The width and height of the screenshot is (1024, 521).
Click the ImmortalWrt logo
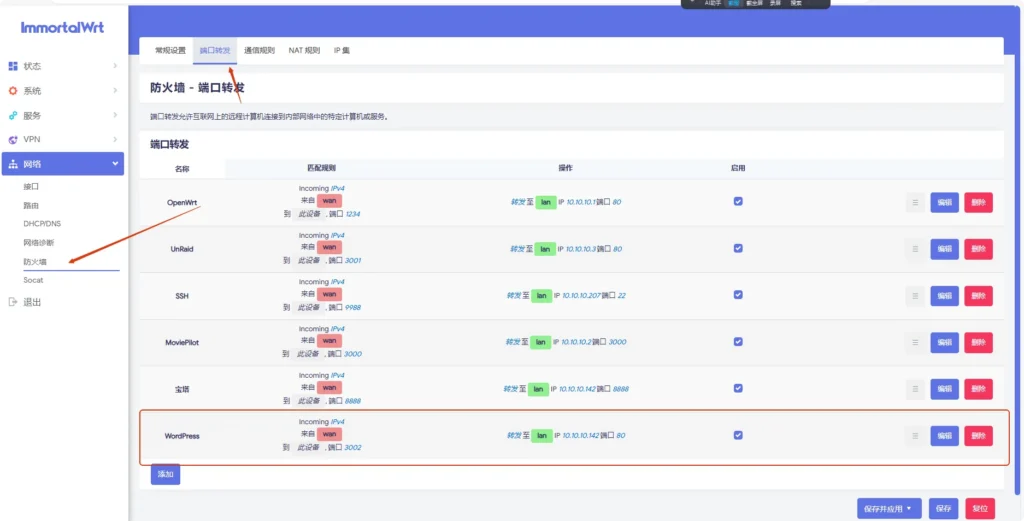pyautogui.click(x=62, y=27)
